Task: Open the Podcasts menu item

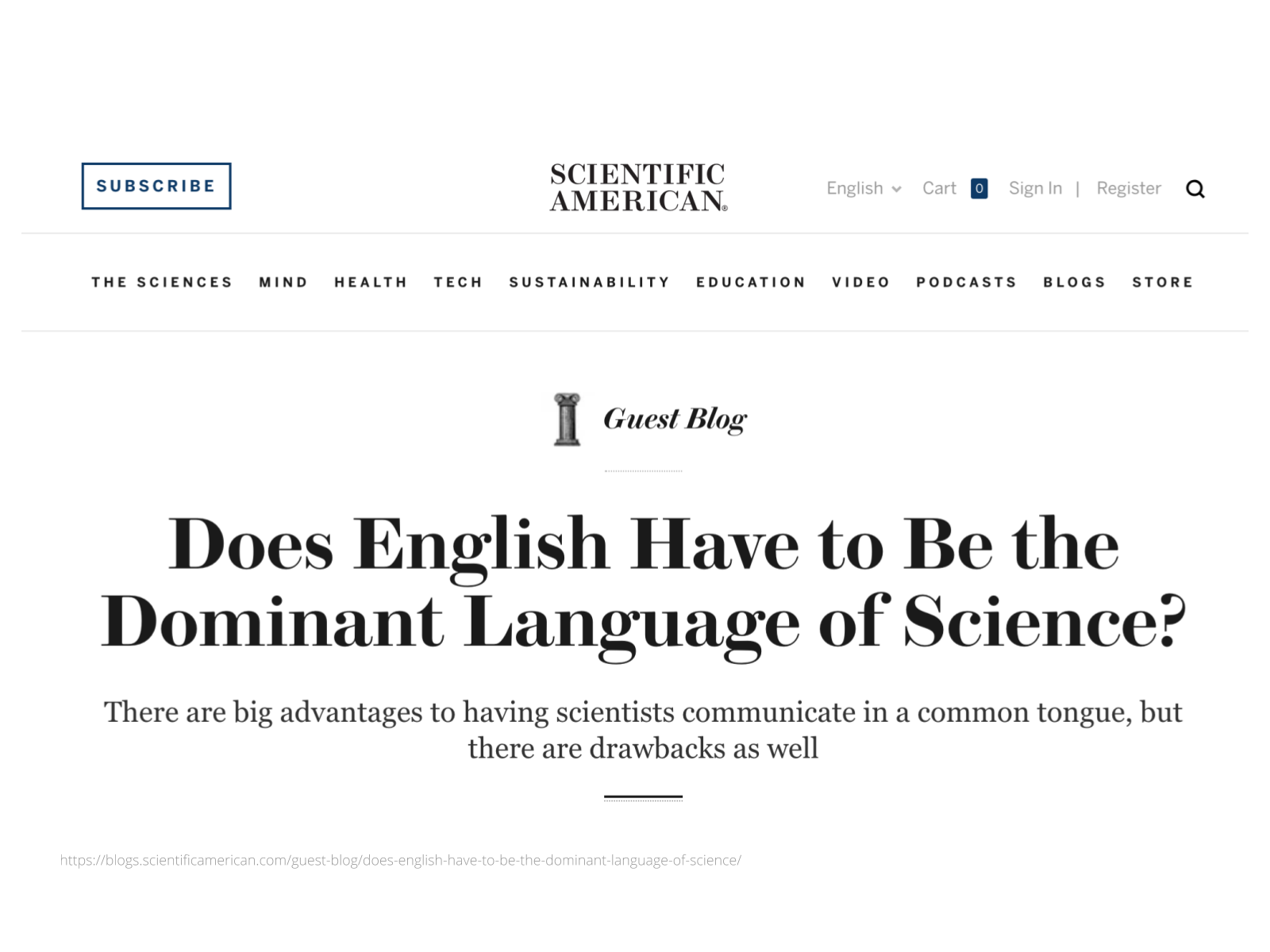Action: pos(966,282)
